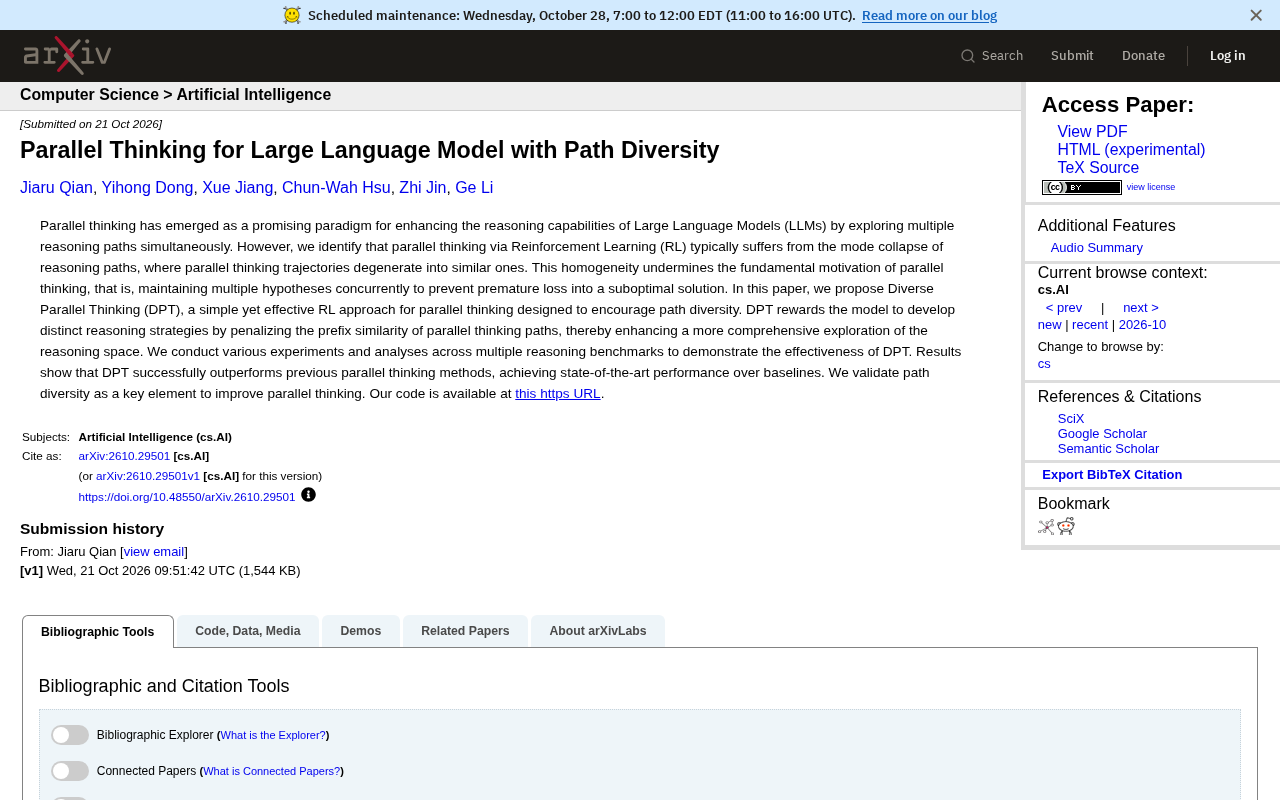This screenshot has width=1280, height=800.
Task: Click the arXiv logo
Action: (x=67, y=55)
